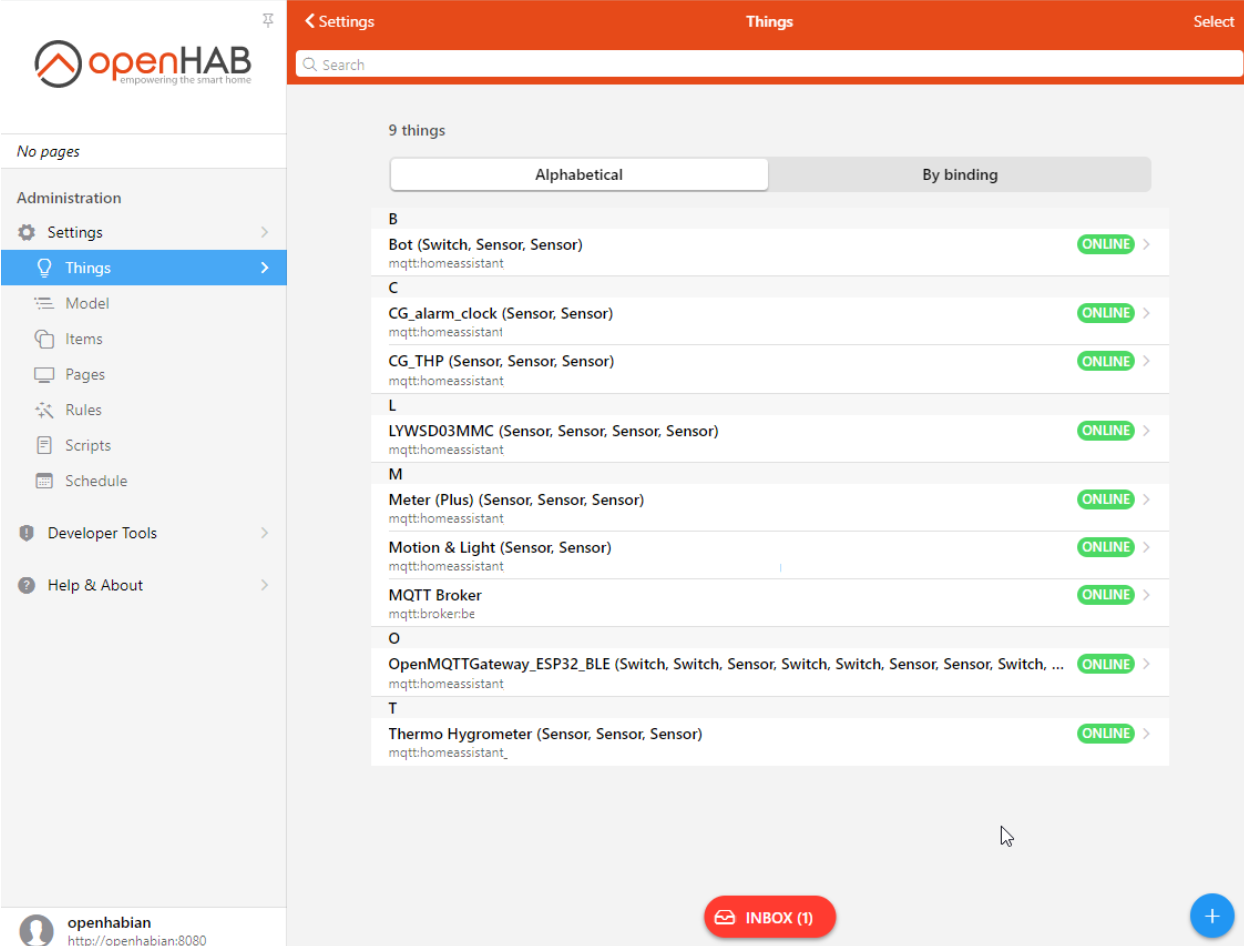Switch the list to By binding view
Image resolution: width=1244 pixels, height=946 pixels.
(x=959, y=174)
